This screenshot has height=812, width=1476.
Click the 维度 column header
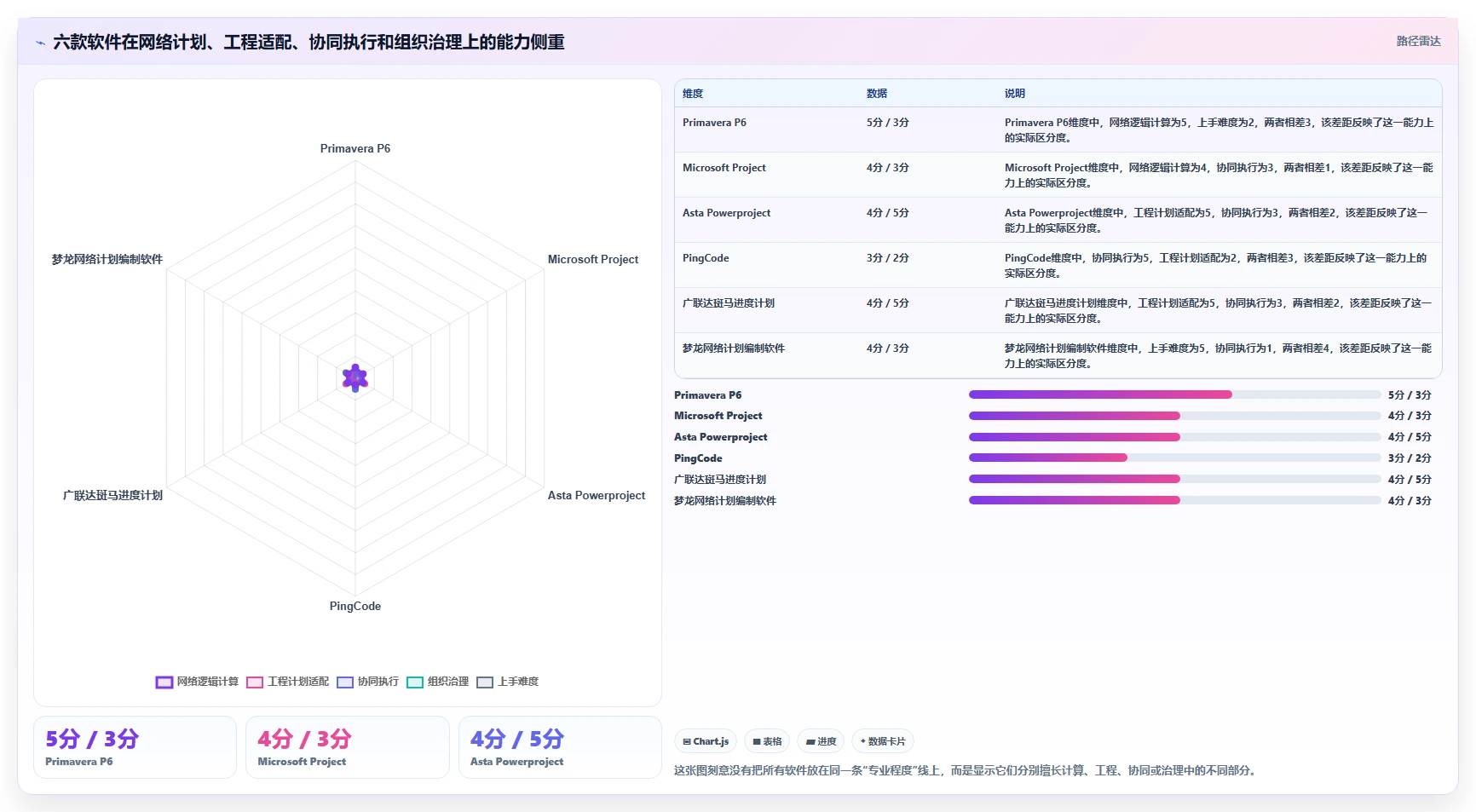[693, 94]
